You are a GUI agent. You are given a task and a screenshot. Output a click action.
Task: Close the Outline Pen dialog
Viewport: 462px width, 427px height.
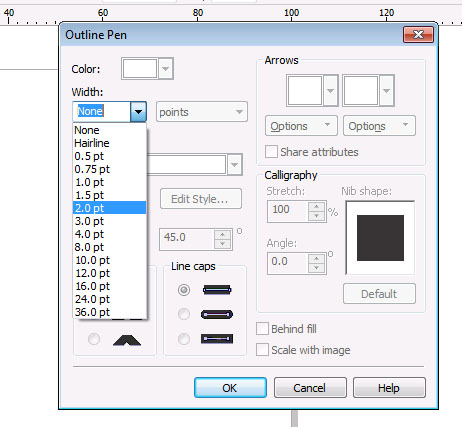(x=418, y=34)
